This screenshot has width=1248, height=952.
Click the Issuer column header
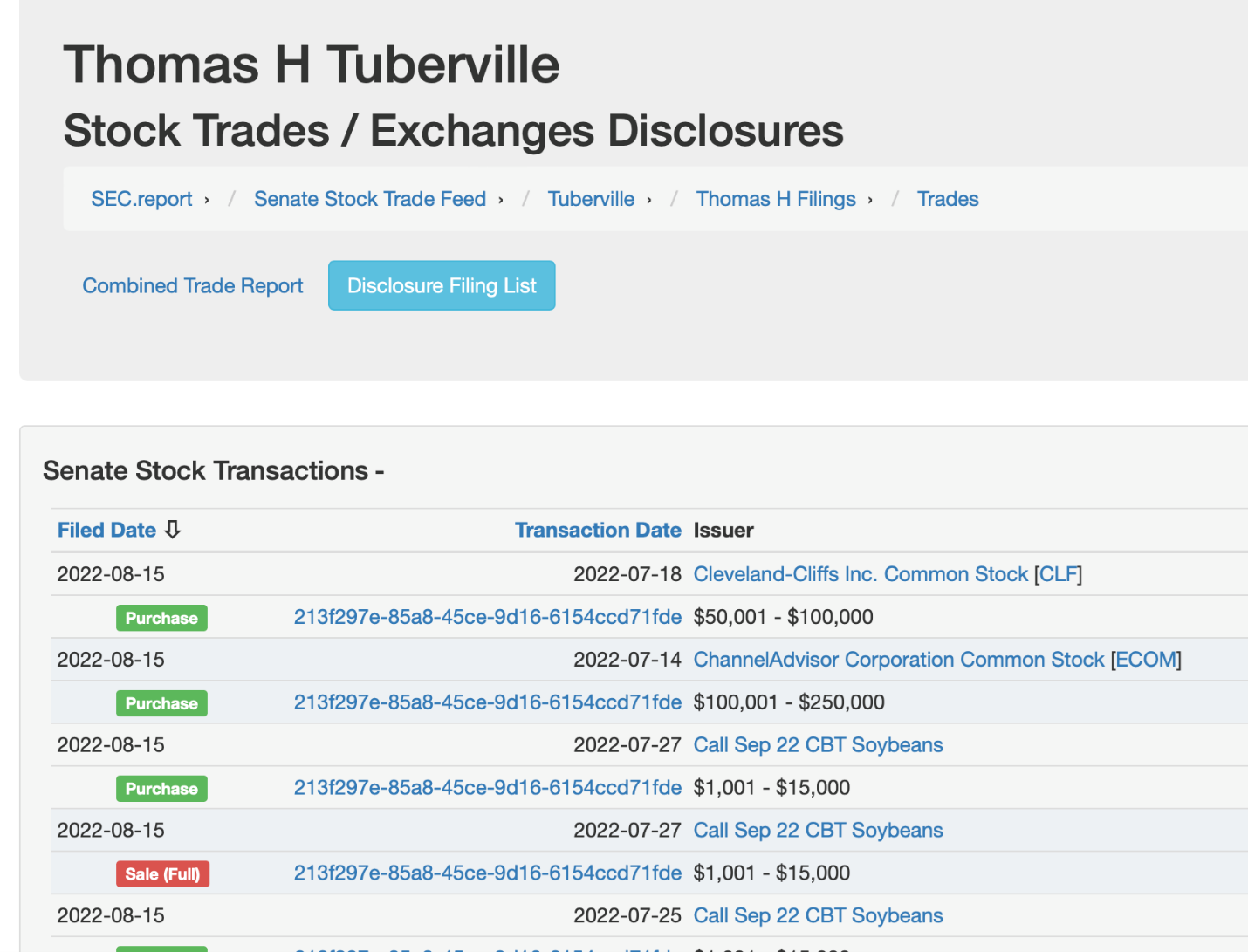click(x=723, y=530)
